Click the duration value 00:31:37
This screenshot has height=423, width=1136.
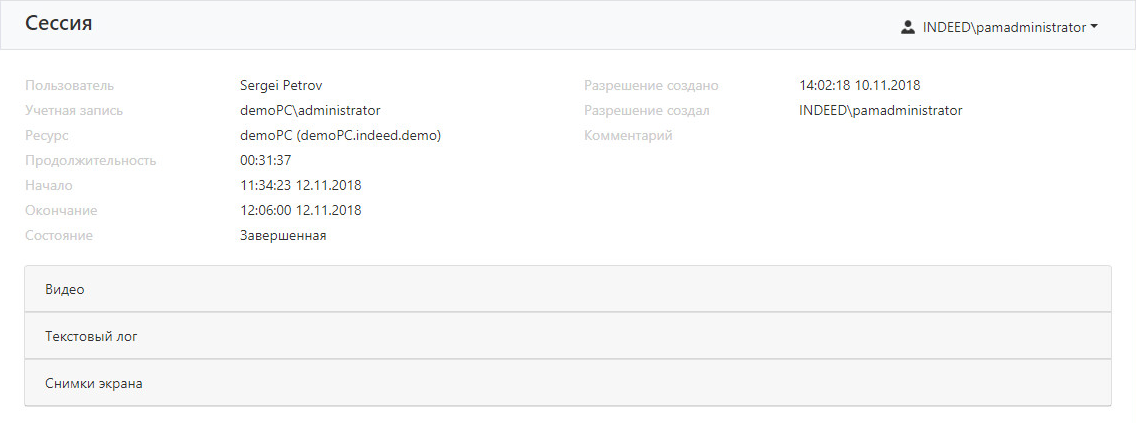pos(265,160)
